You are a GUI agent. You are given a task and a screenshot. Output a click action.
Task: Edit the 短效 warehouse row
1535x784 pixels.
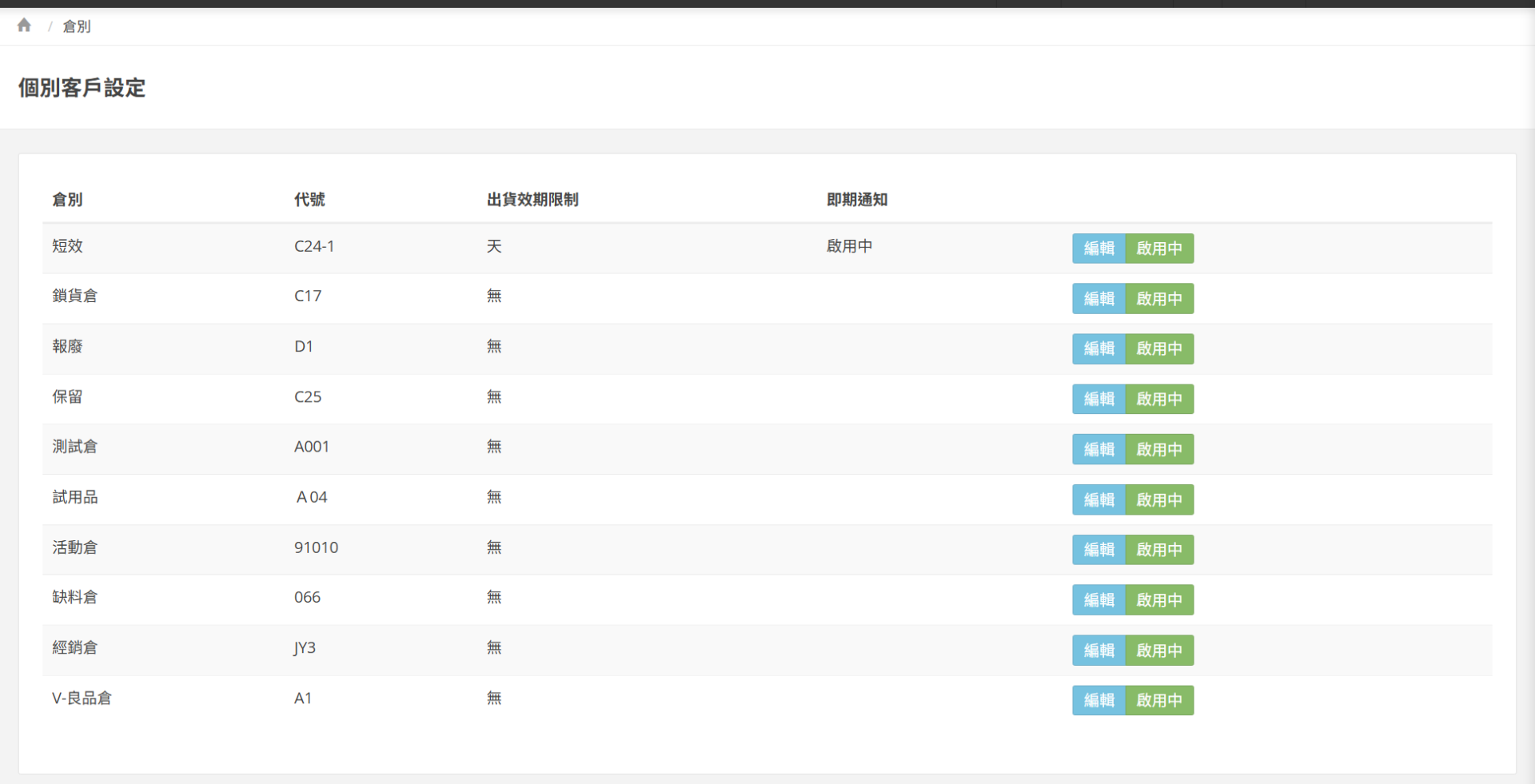(x=1098, y=249)
